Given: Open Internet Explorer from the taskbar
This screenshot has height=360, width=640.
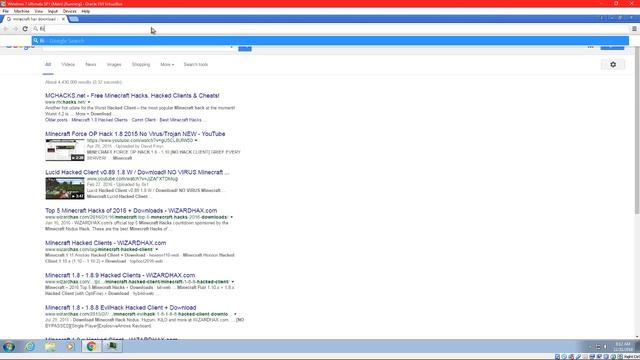Looking at the screenshot, I should click(x=30, y=347).
